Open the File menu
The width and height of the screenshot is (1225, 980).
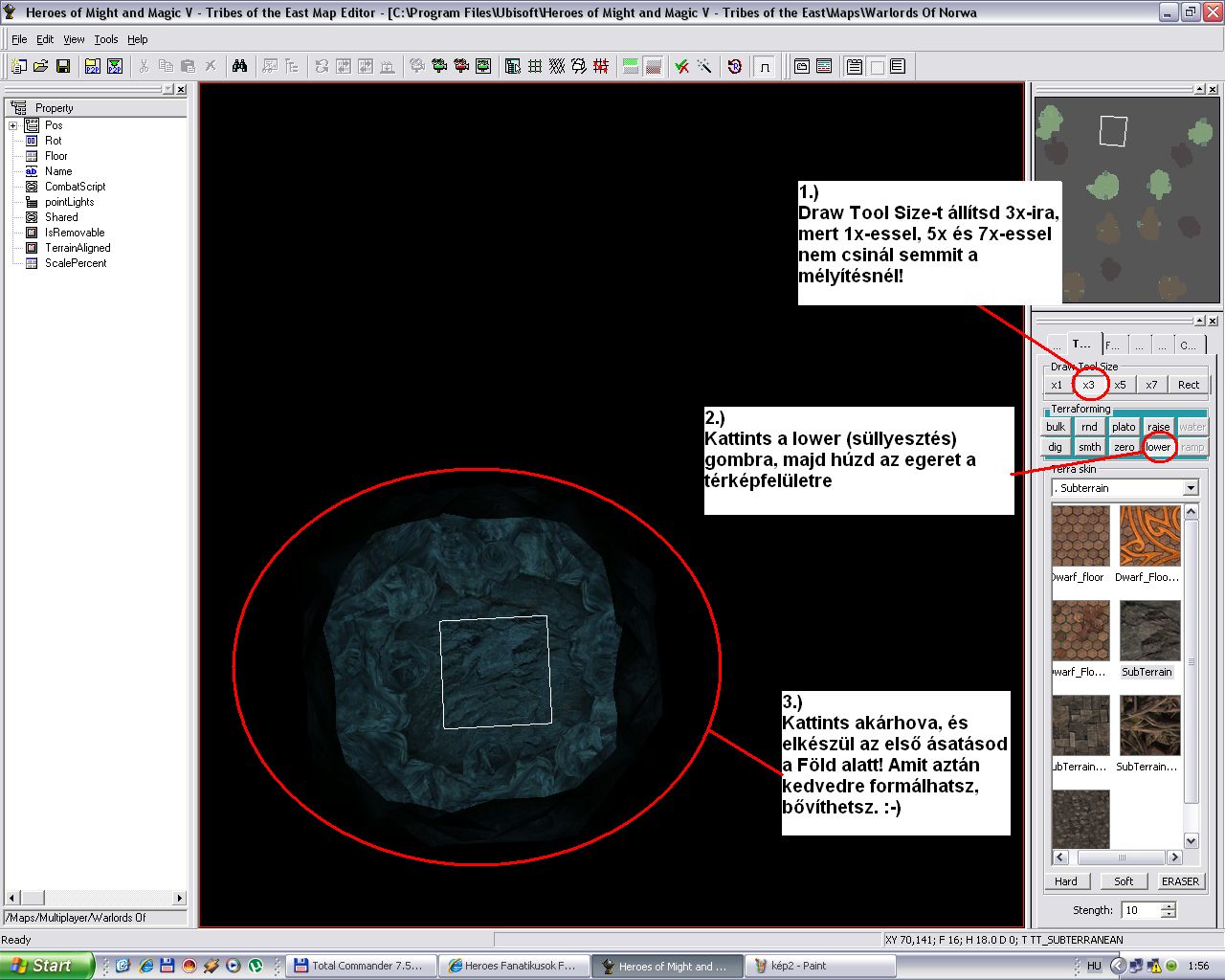click(x=19, y=39)
